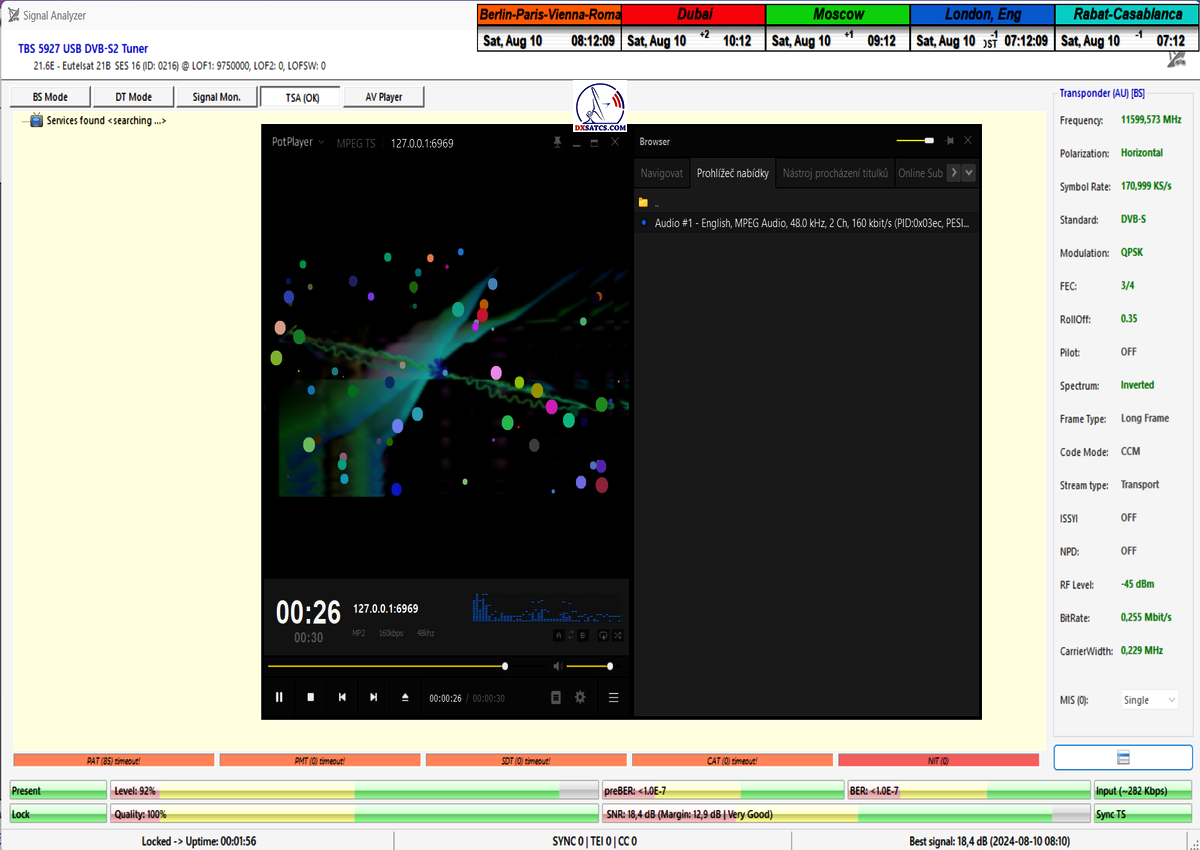This screenshot has width=1200, height=850.
Task: Skip to the next track
Action: [x=373, y=697]
